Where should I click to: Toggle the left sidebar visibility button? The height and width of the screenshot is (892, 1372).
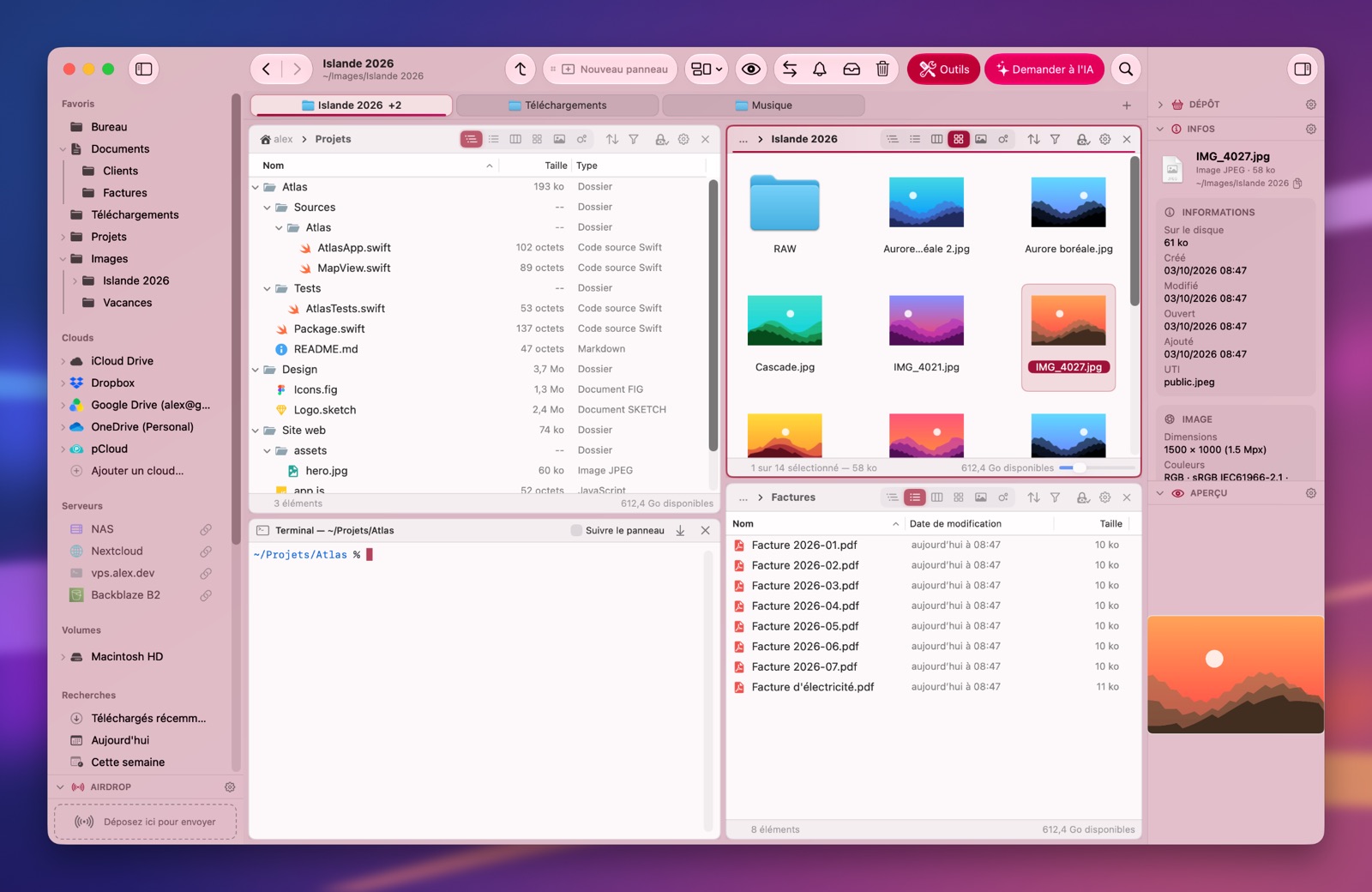pyautogui.click(x=144, y=69)
